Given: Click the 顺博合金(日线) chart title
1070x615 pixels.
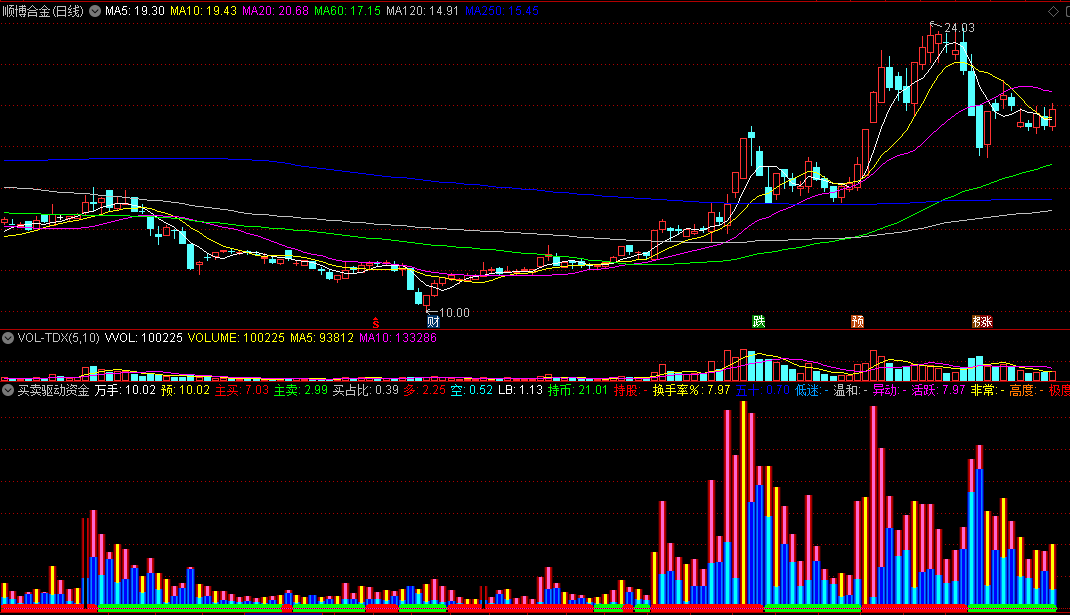Looking at the screenshot, I should pos(43,11).
